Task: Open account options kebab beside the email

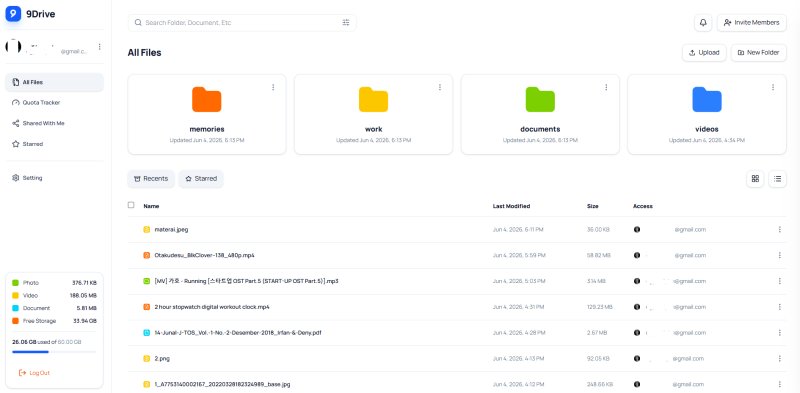Action: pos(99,46)
